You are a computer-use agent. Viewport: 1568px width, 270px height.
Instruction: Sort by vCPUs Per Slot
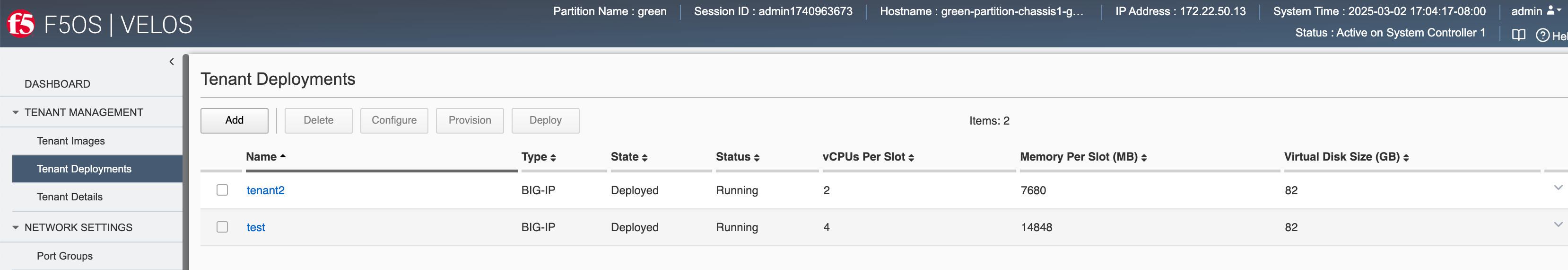[x=868, y=157]
